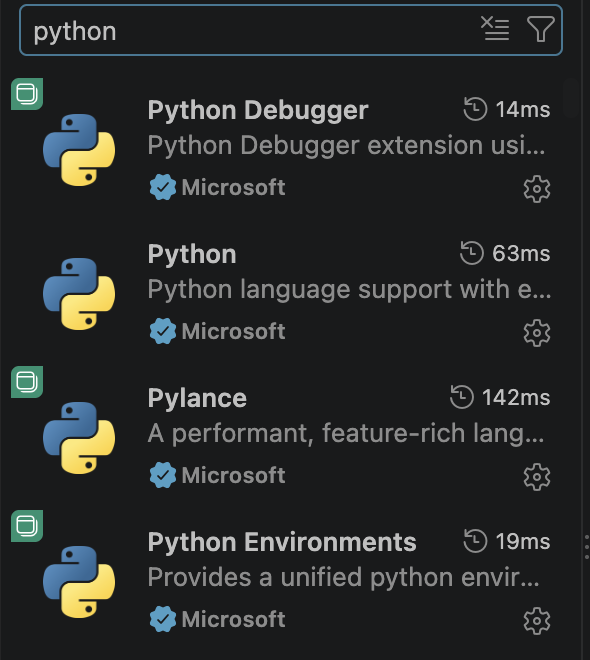The width and height of the screenshot is (590, 660).
Task: Click the Python Environments extension logo
Action: point(79,582)
